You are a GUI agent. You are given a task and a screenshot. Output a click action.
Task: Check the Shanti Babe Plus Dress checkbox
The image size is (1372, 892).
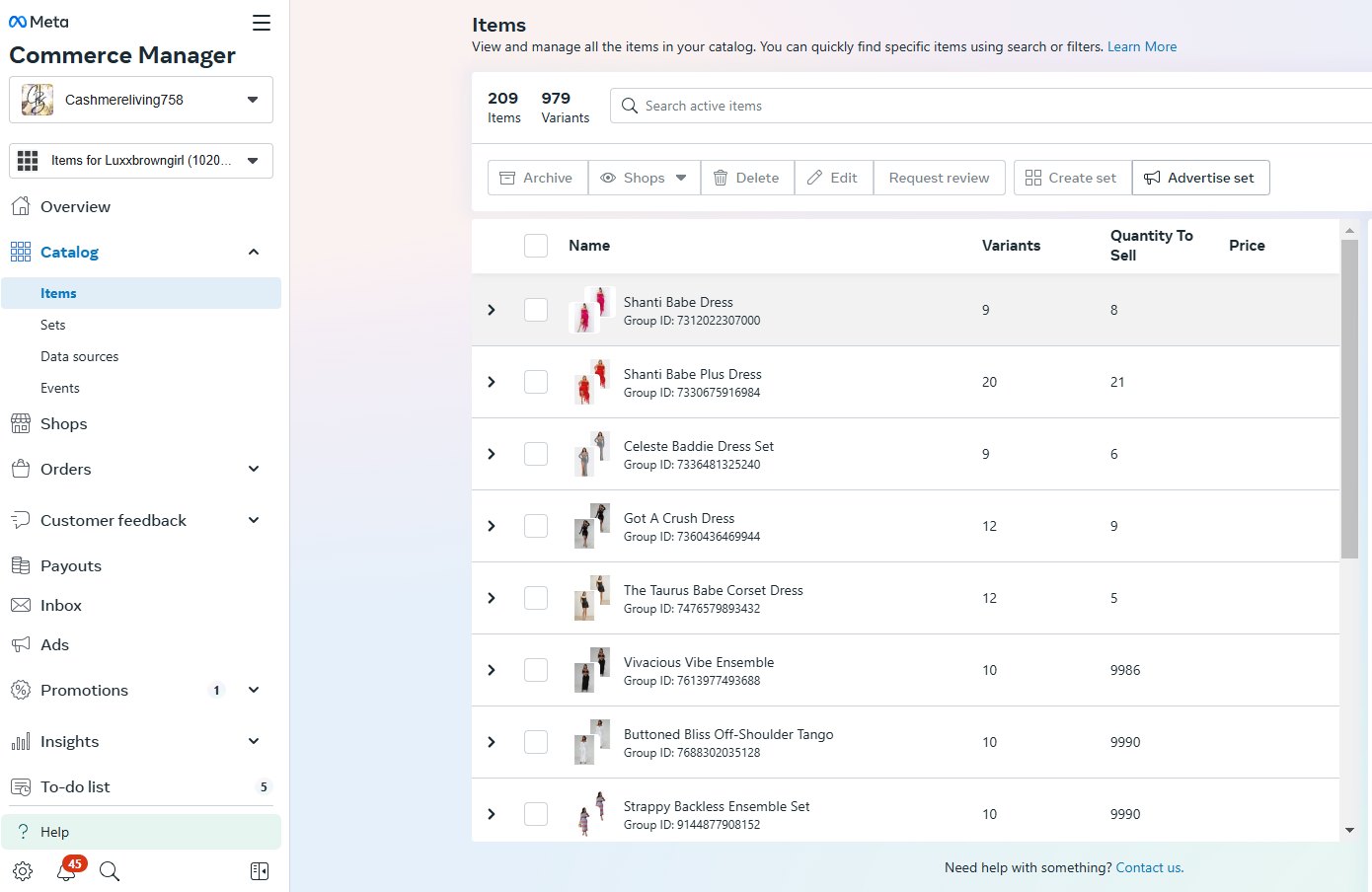click(x=536, y=382)
